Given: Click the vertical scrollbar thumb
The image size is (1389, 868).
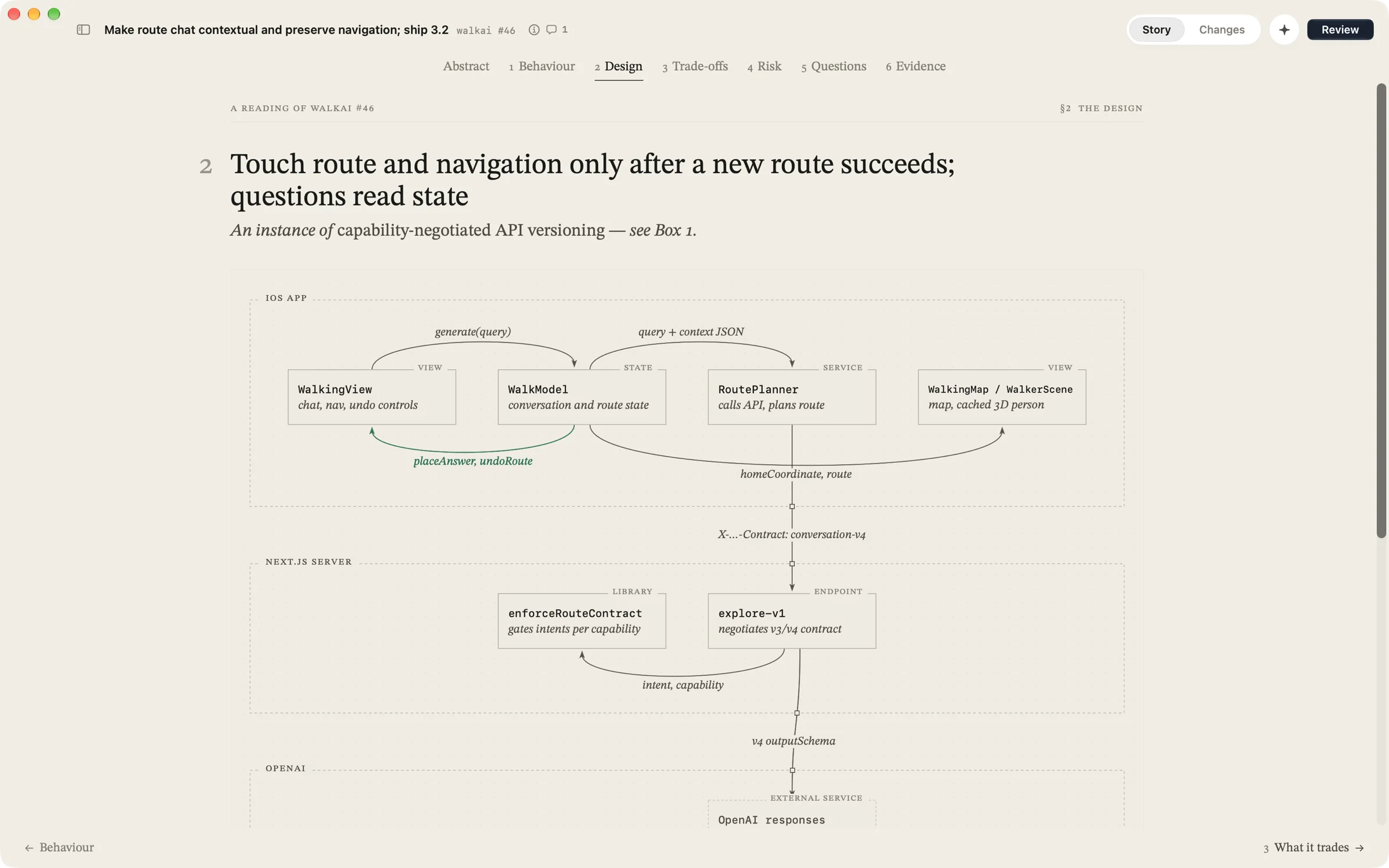Looking at the screenshot, I should (x=1381, y=311).
